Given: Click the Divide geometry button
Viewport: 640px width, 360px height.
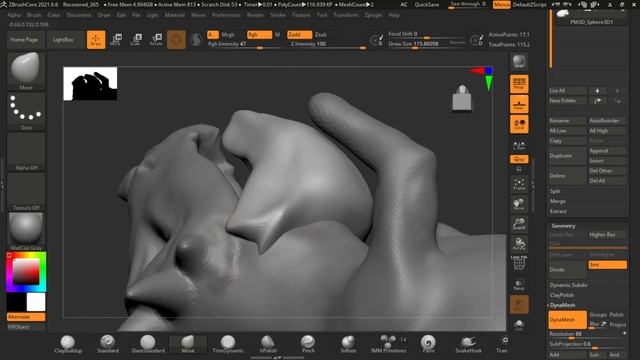Looking at the screenshot, I should pyautogui.click(x=568, y=270).
